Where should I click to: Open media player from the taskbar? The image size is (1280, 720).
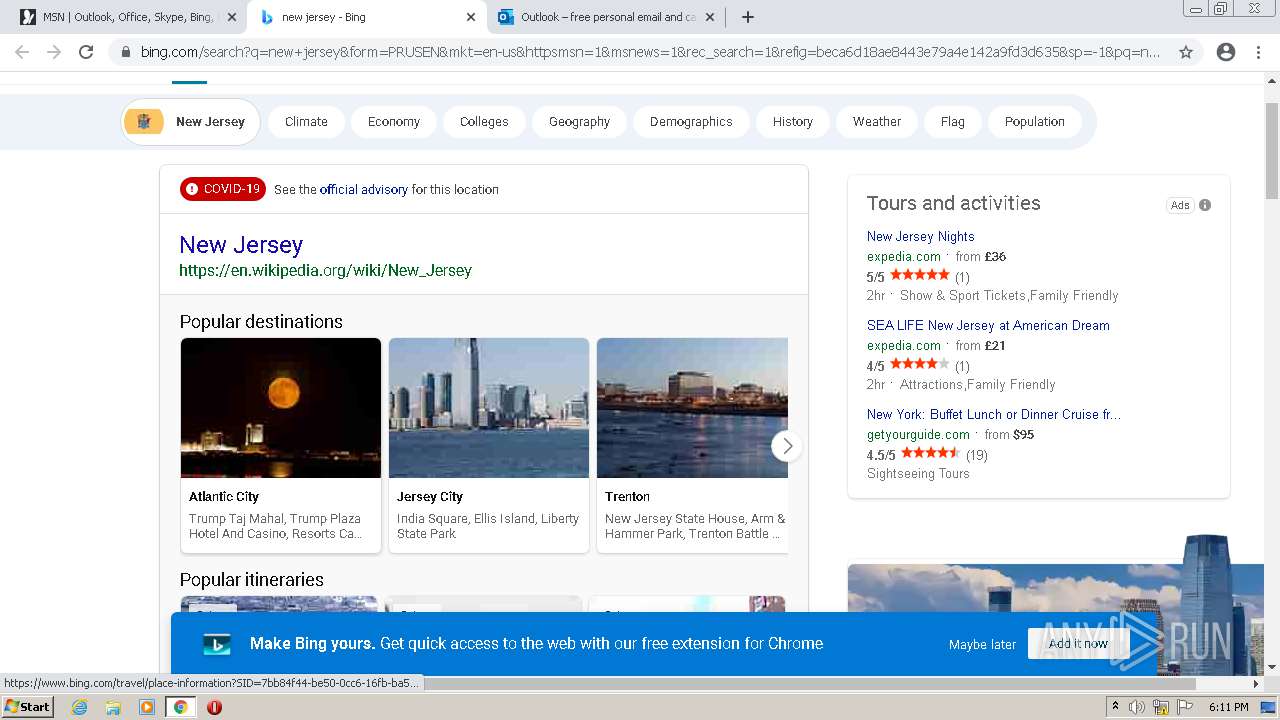point(147,707)
